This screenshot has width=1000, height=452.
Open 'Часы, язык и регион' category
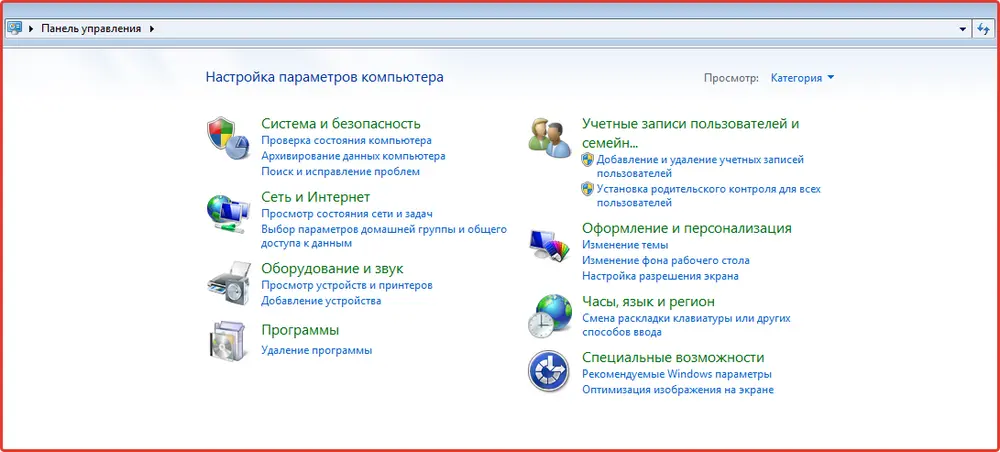[x=649, y=301]
